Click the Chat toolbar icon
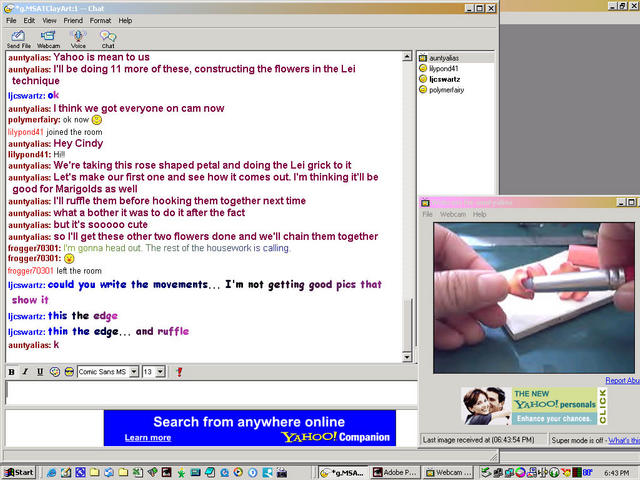Viewport: 640px width, 480px height. [x=108, y=39]
